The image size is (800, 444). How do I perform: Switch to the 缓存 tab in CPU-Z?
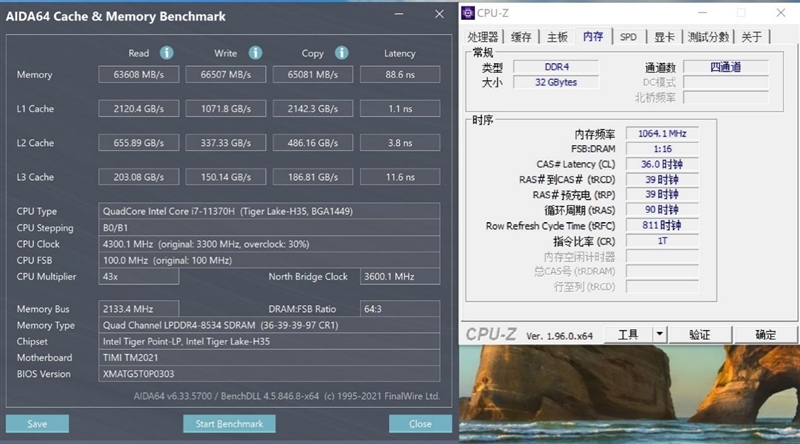521,37
